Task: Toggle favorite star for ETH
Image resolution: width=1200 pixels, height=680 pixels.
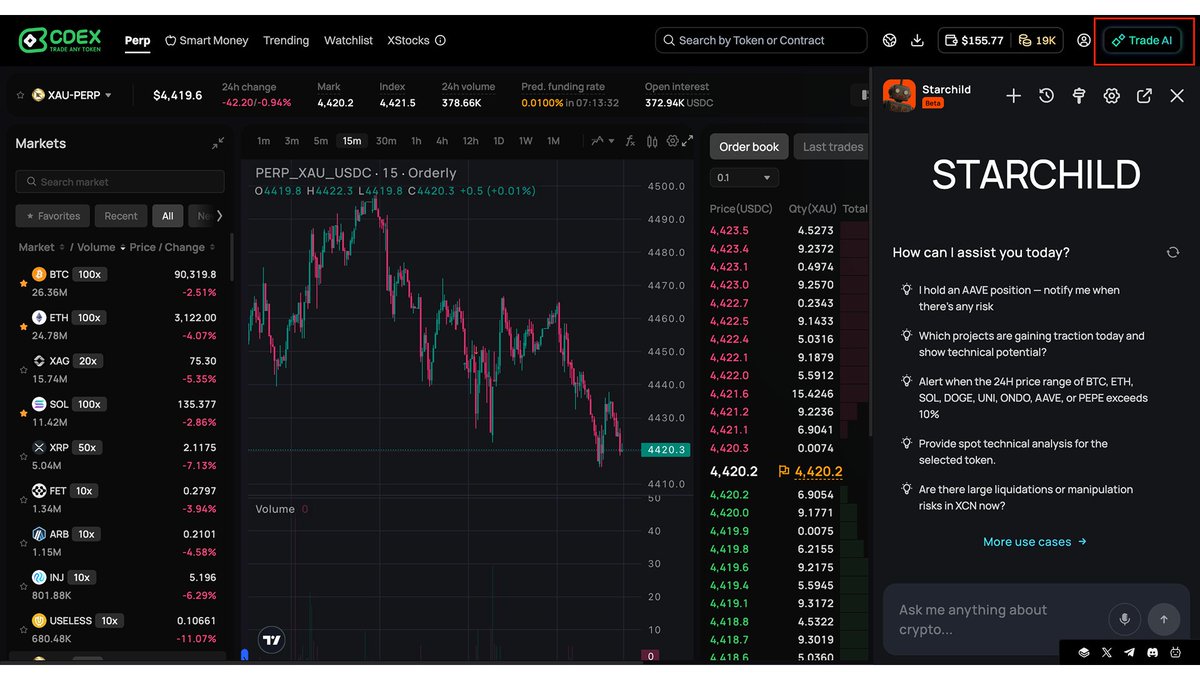Action: pos(23,327)
